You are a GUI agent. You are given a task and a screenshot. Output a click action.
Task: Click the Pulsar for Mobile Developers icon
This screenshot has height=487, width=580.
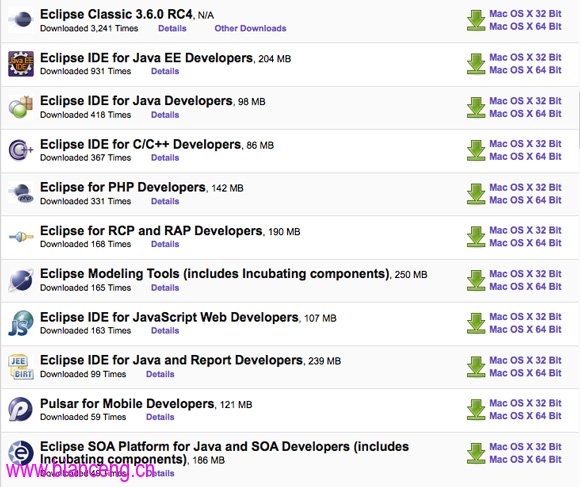pos(21,409)
